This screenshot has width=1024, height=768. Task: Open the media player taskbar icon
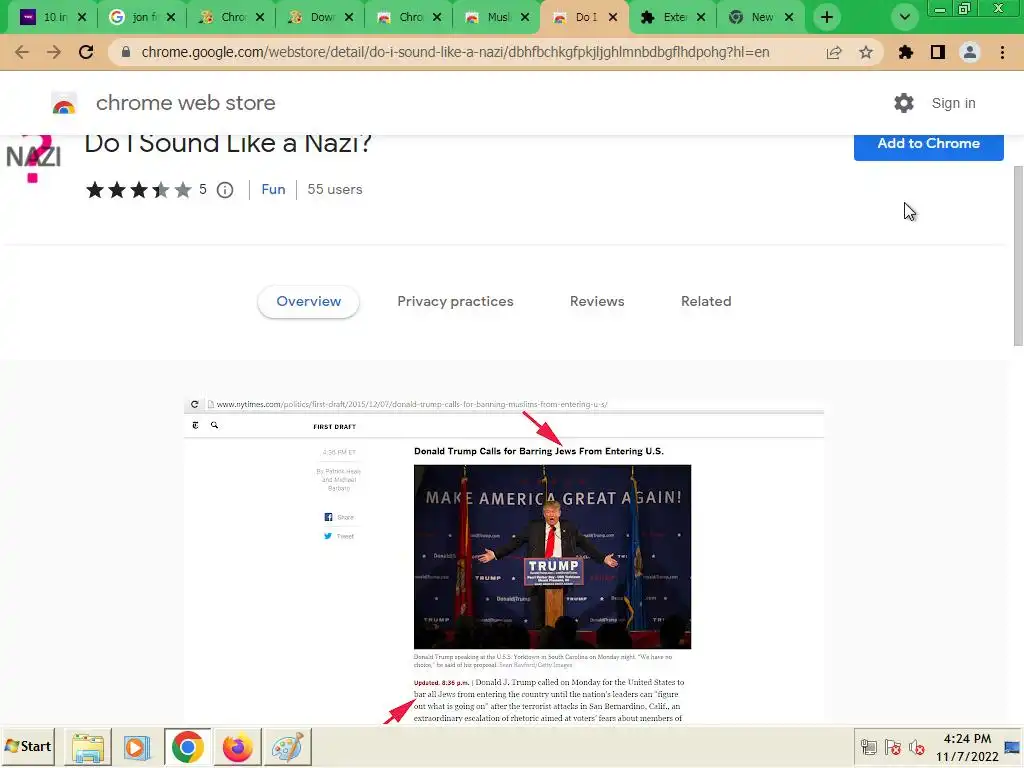[137, 747]
